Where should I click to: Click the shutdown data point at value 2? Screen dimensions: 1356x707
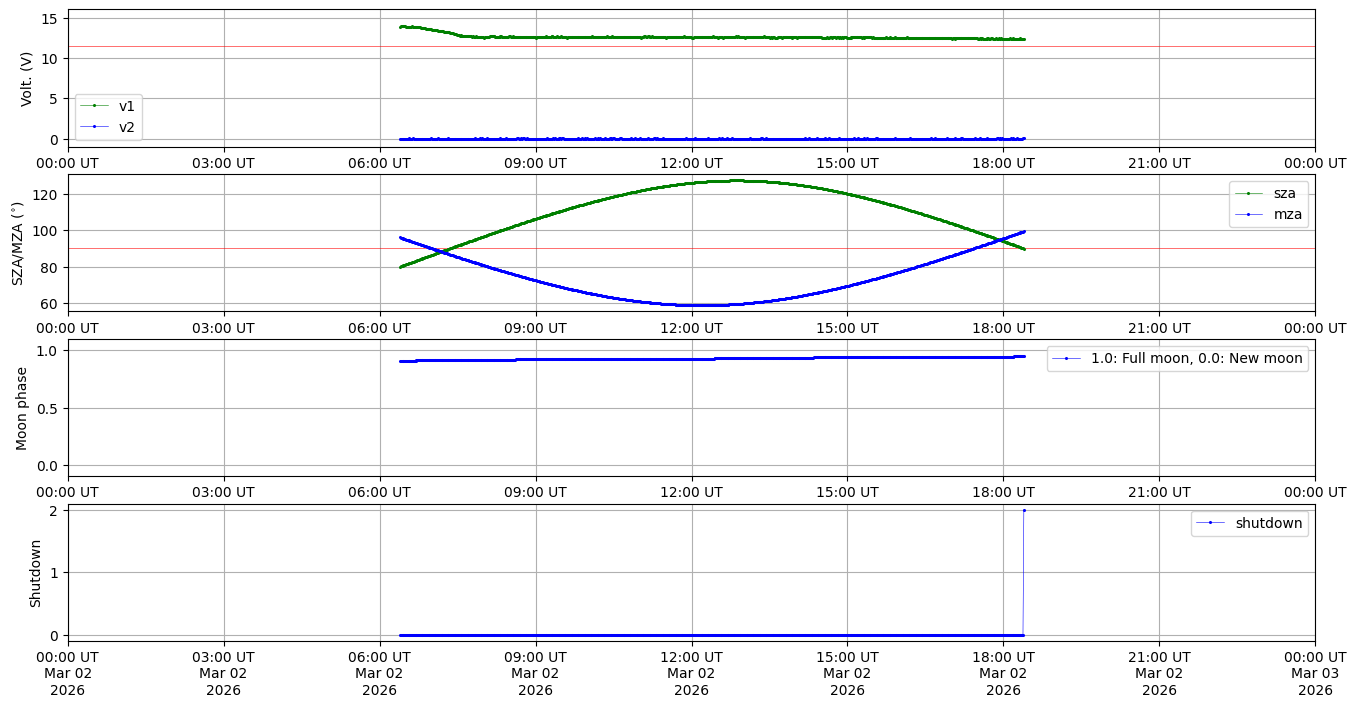[x=1024, y=510]
